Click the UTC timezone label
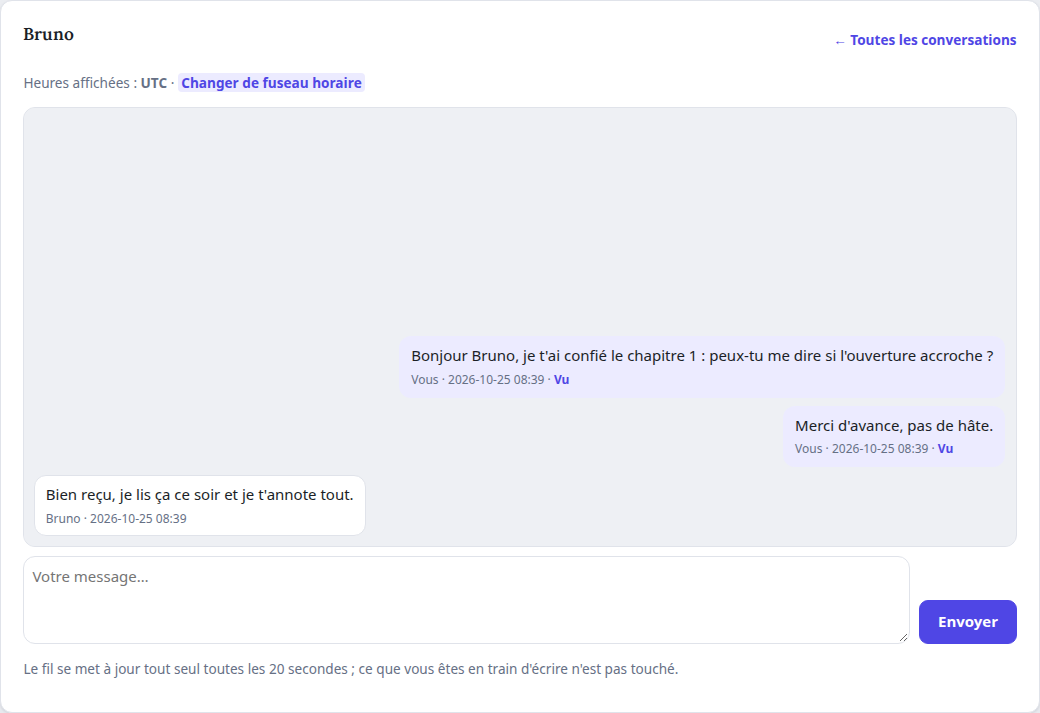The height and width of the screenshot is (713, 1040). pyautogui.click(x=154, y=83)
